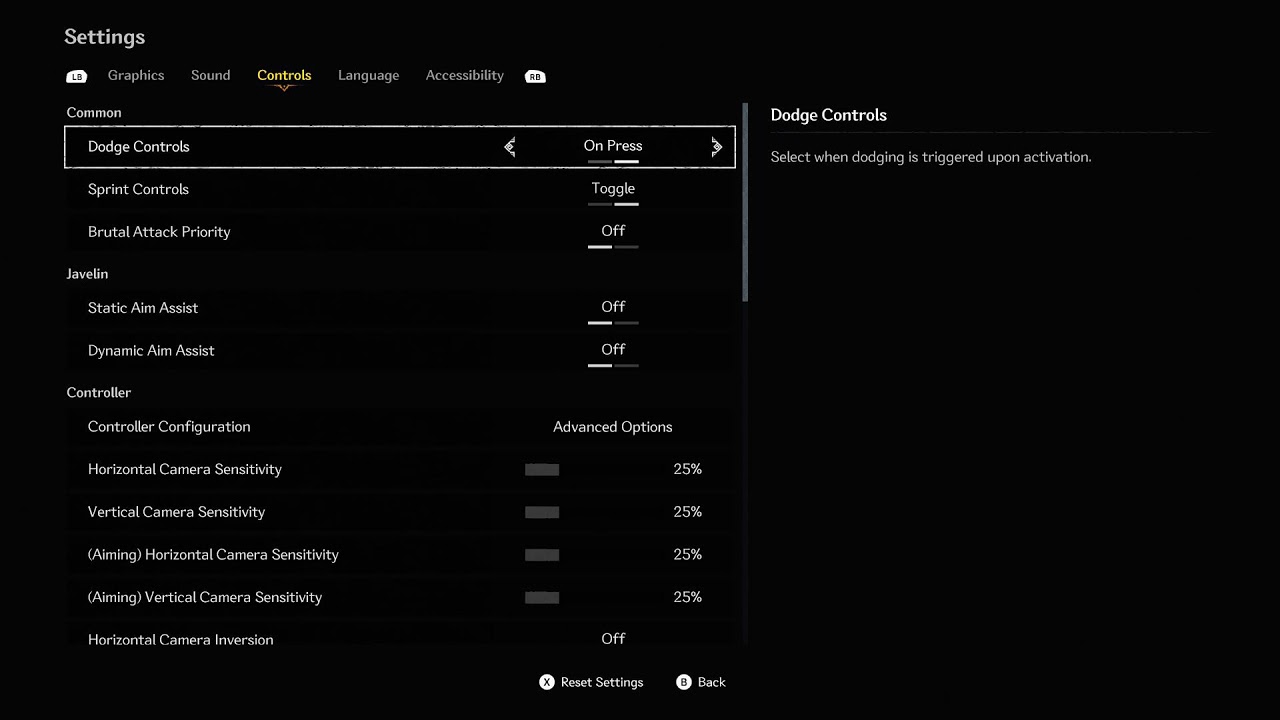Click right arrow on Dodge Controls
Screen dimensions: 1280x720
point(716,147)
